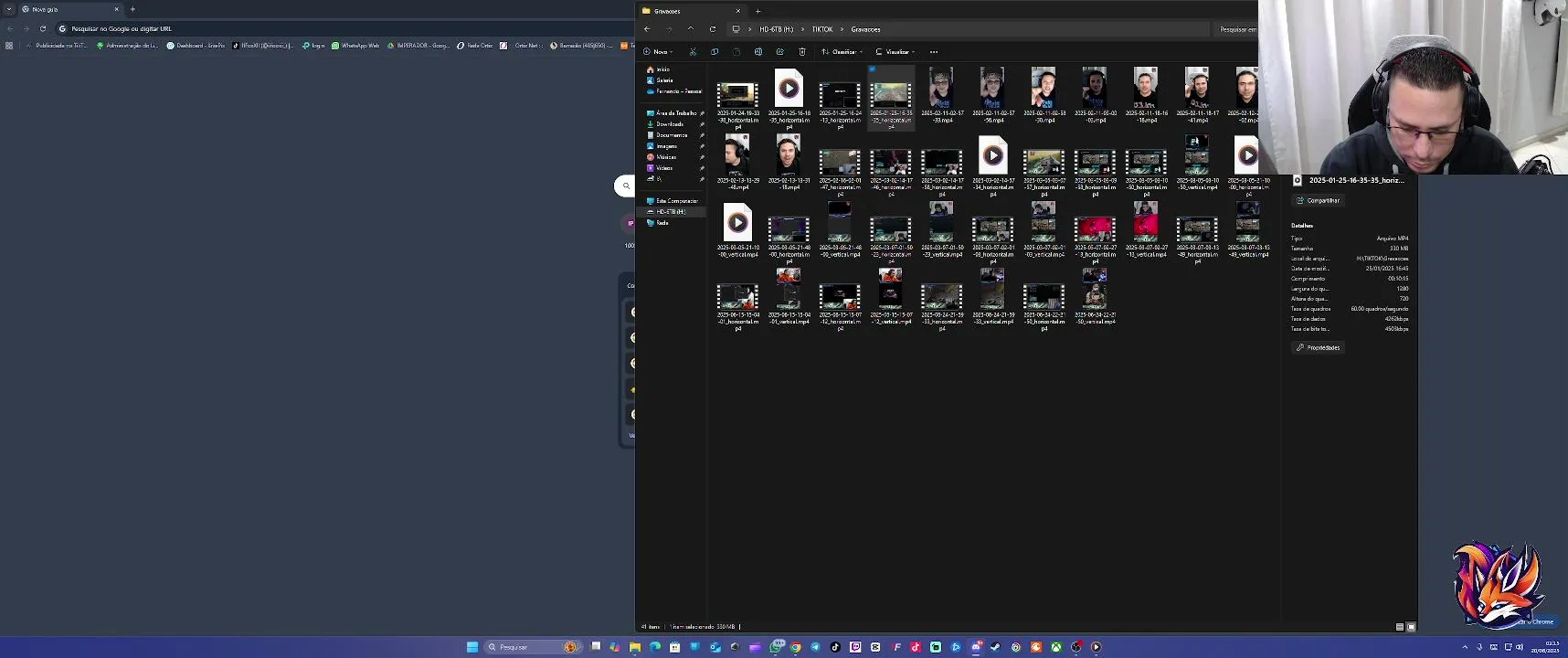Open Telegram from the taskbar
The width and height of the screenshot is (1568, 658).
815,647
